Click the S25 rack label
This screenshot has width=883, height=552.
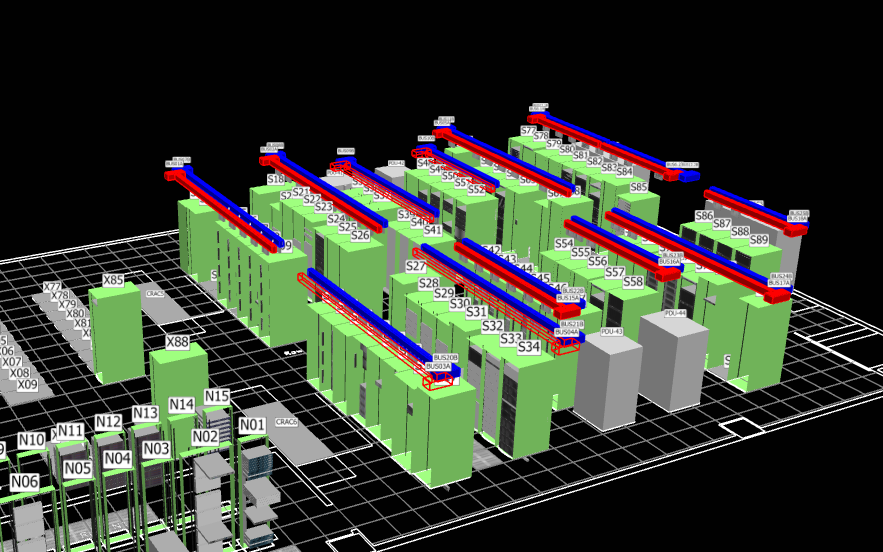(x=347, y=227)
